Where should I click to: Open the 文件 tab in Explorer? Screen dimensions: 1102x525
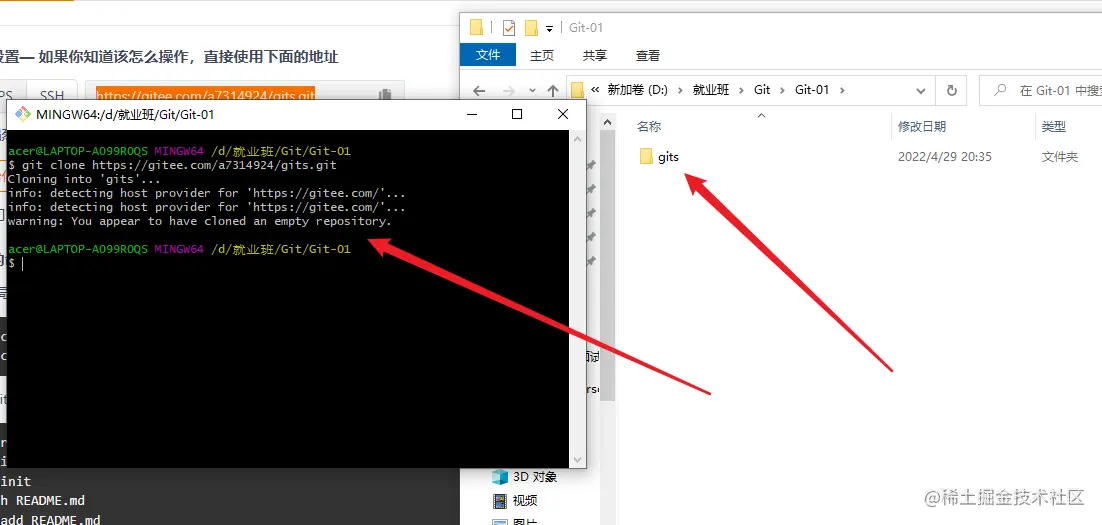point(488,55)
